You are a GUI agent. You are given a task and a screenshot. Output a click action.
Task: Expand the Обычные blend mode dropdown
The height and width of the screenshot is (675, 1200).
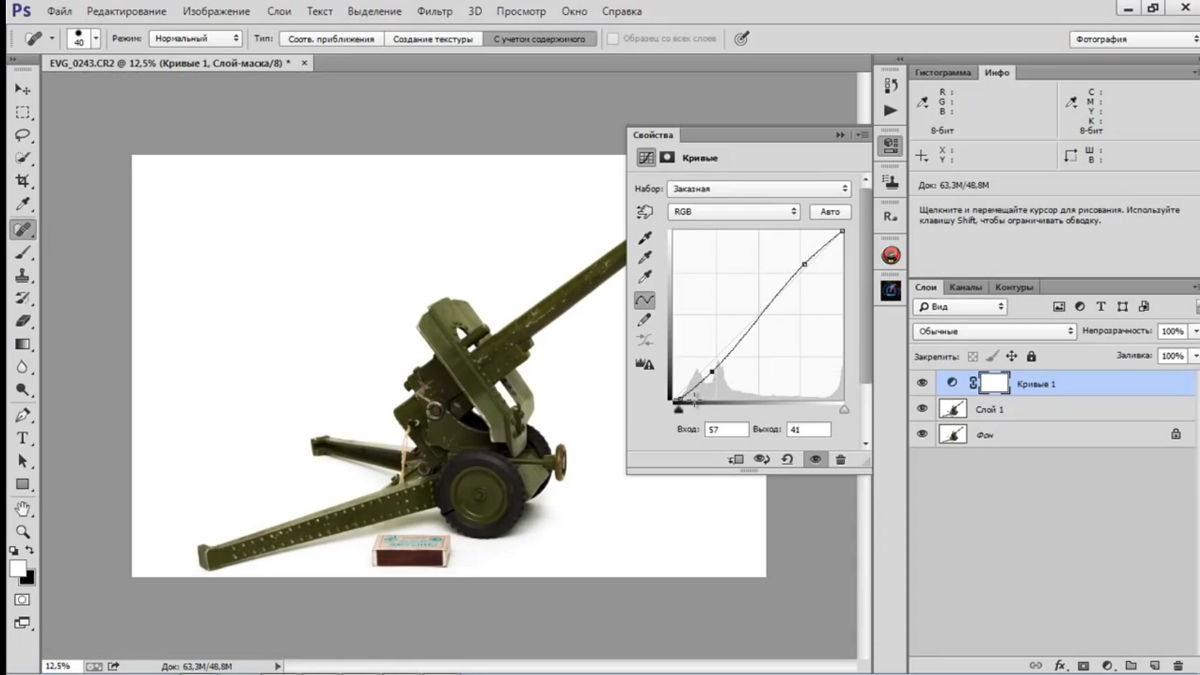tap(994, 331)
